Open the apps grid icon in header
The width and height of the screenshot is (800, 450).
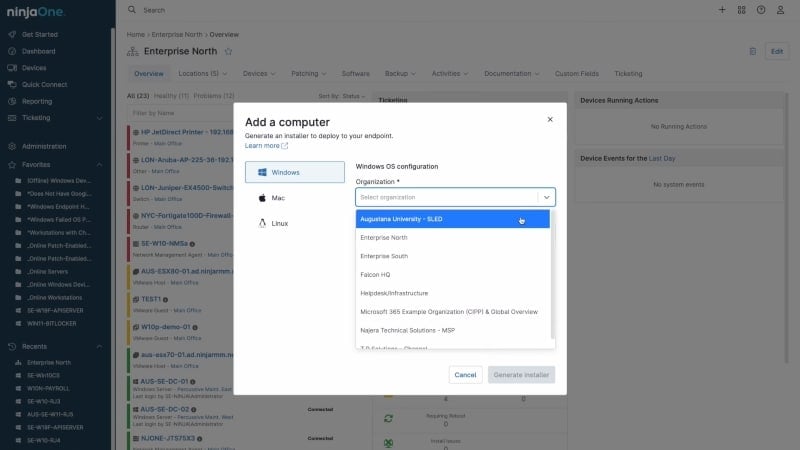click(x=741, y=10)
